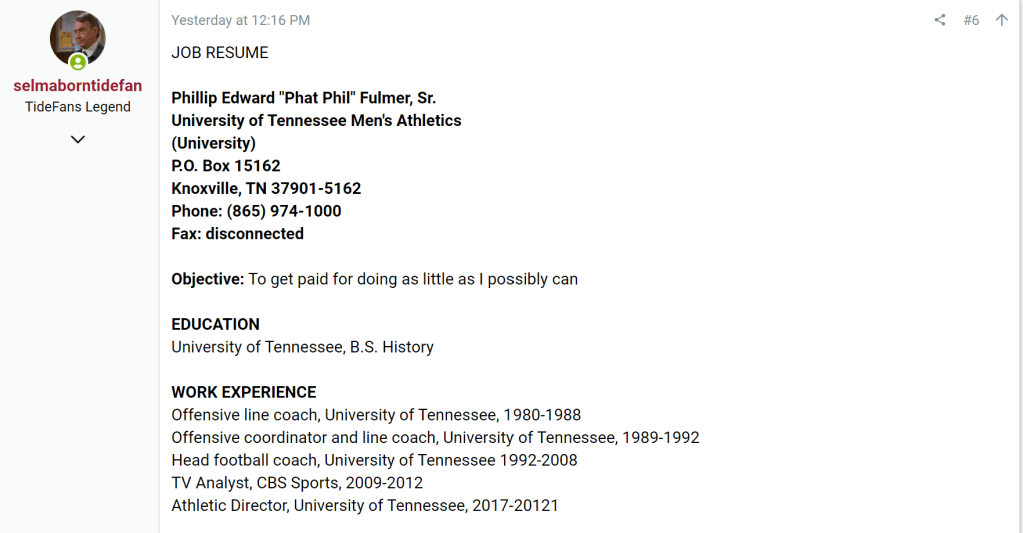Expand user details chevron below TideFans Legend
The height and width of the screenshot is (533, 1023).
78,139
